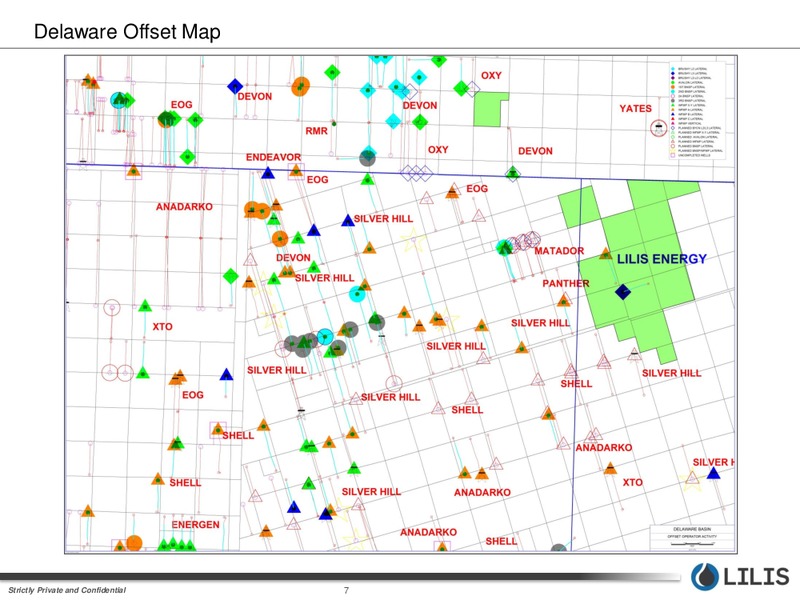Select the red circled well marker left of upper XTO
Viewport: 800px width, 600px height.
click(x=112, y=308)
